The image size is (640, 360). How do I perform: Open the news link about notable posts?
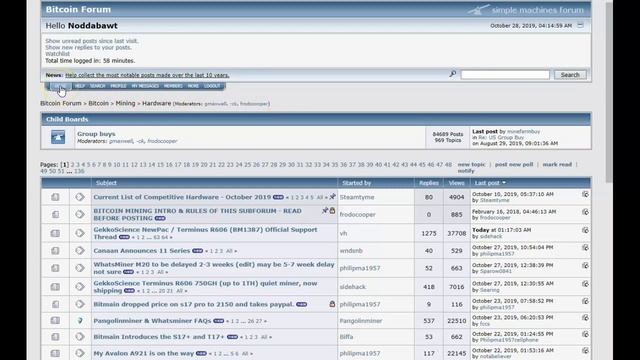coord(147,75)
